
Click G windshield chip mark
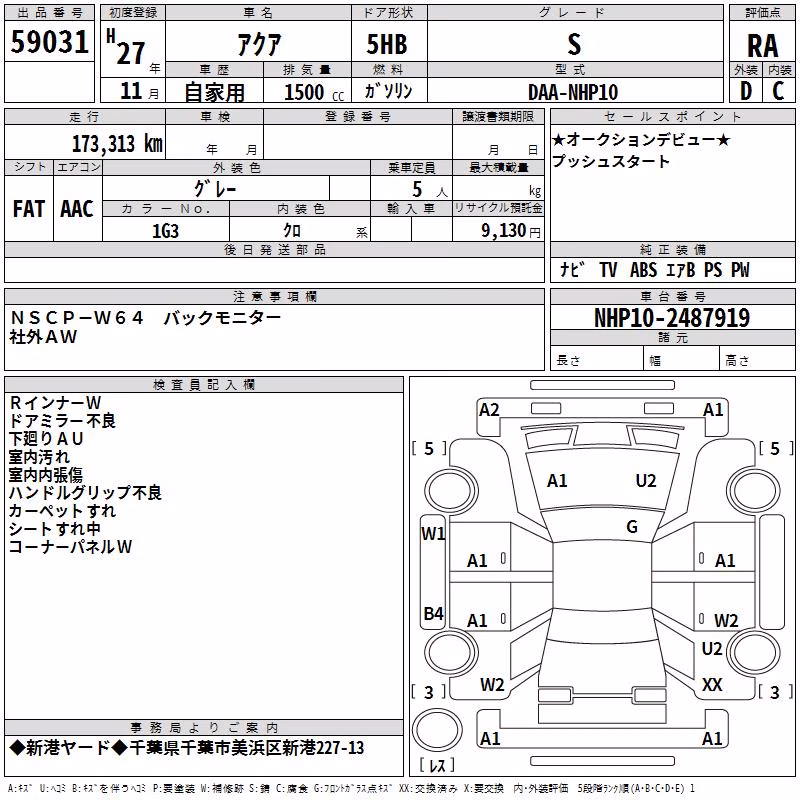click(x=632, y=526)
